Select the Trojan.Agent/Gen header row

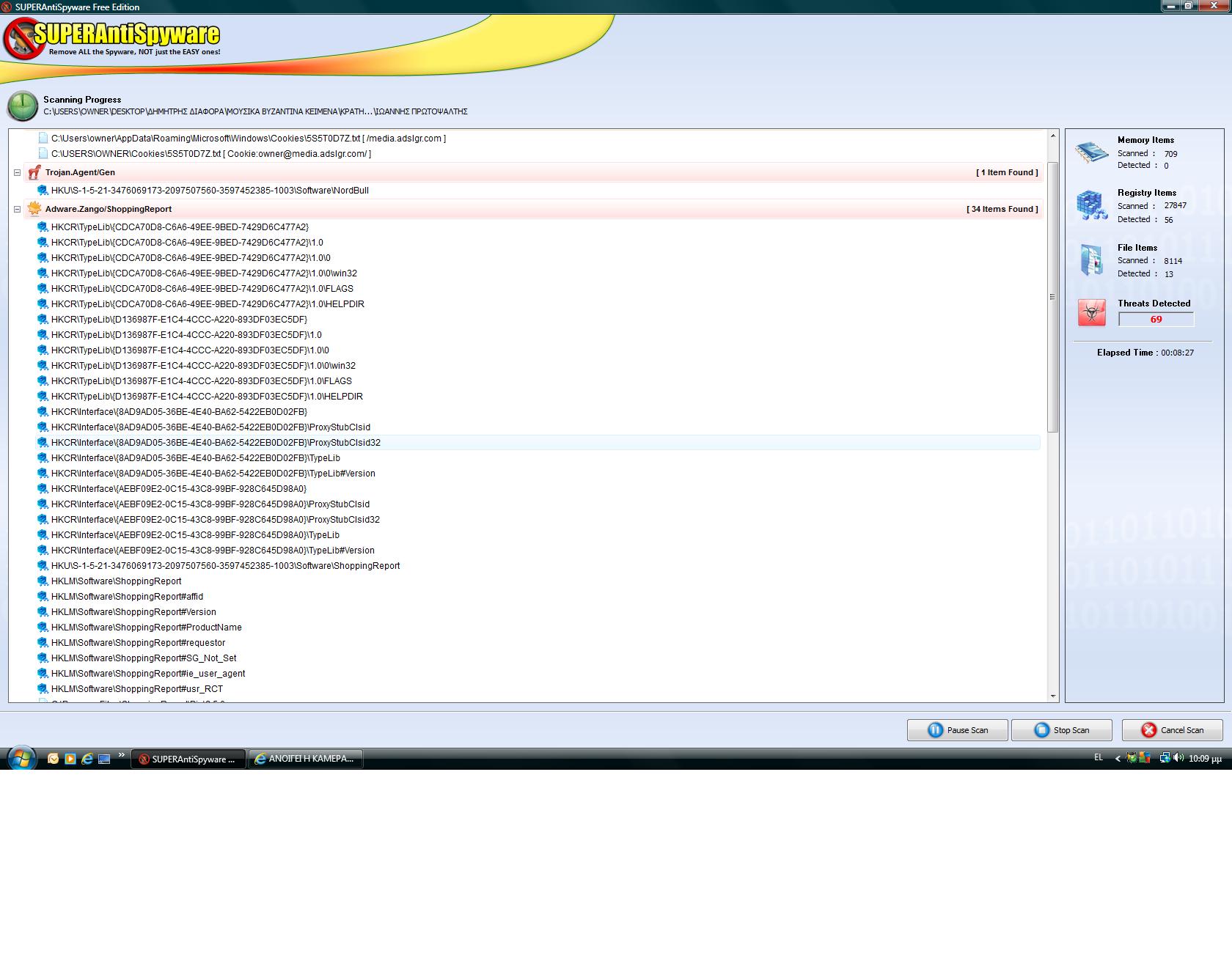click(x=533, y=172)
